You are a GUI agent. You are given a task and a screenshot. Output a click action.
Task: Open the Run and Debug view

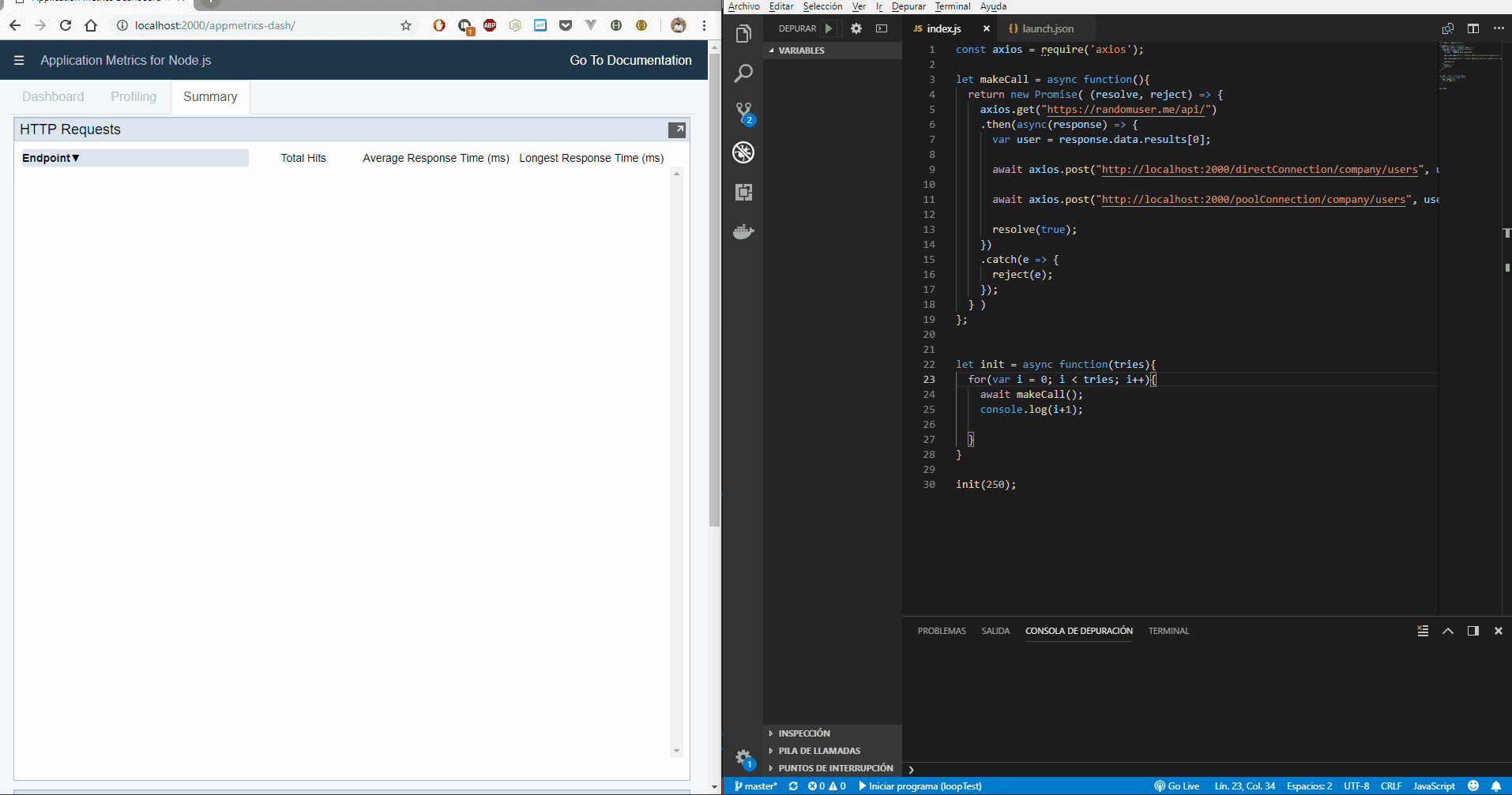tap(743, 152)
